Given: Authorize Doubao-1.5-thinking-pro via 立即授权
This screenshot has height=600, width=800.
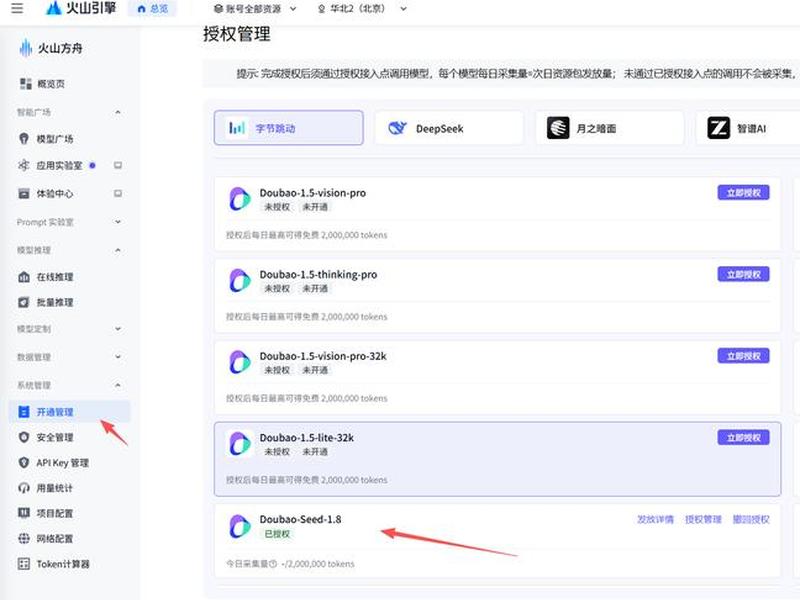Looking at the screenshot, I should (743, 274).
